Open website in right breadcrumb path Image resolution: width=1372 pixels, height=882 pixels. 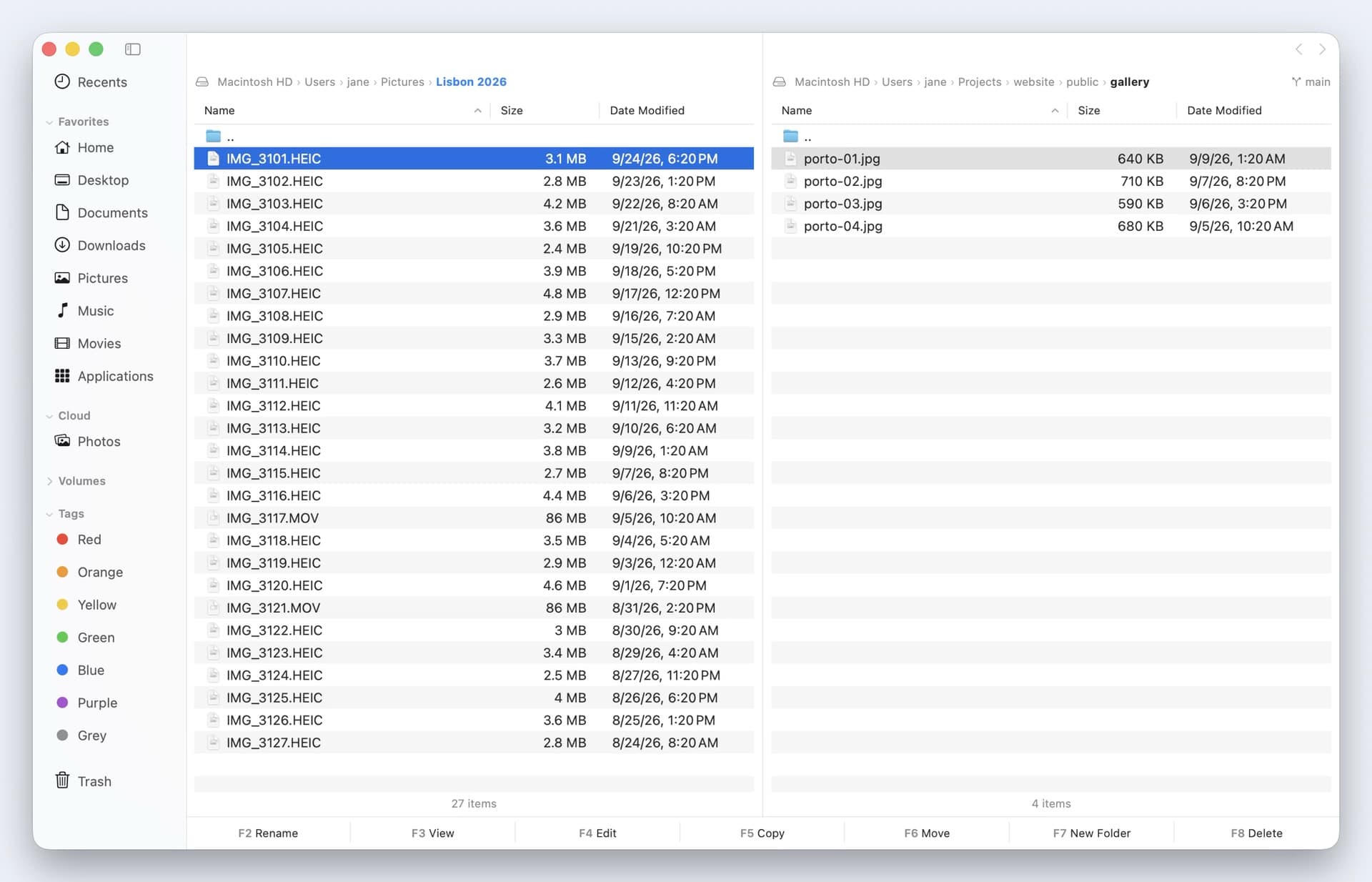(1033, 81)
